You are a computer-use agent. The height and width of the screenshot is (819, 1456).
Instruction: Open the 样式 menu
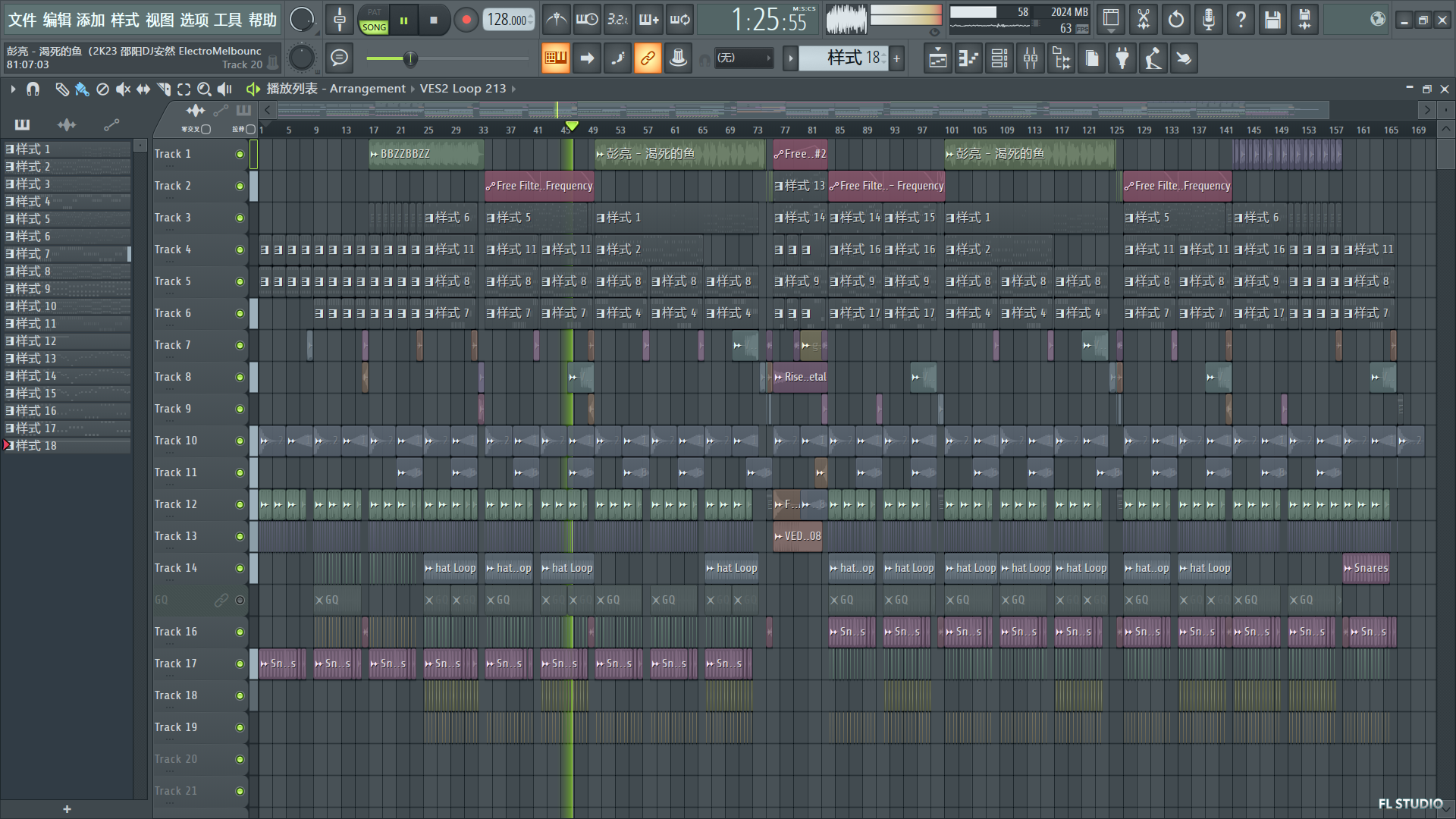pyautogui.click(x=125, y=20)
